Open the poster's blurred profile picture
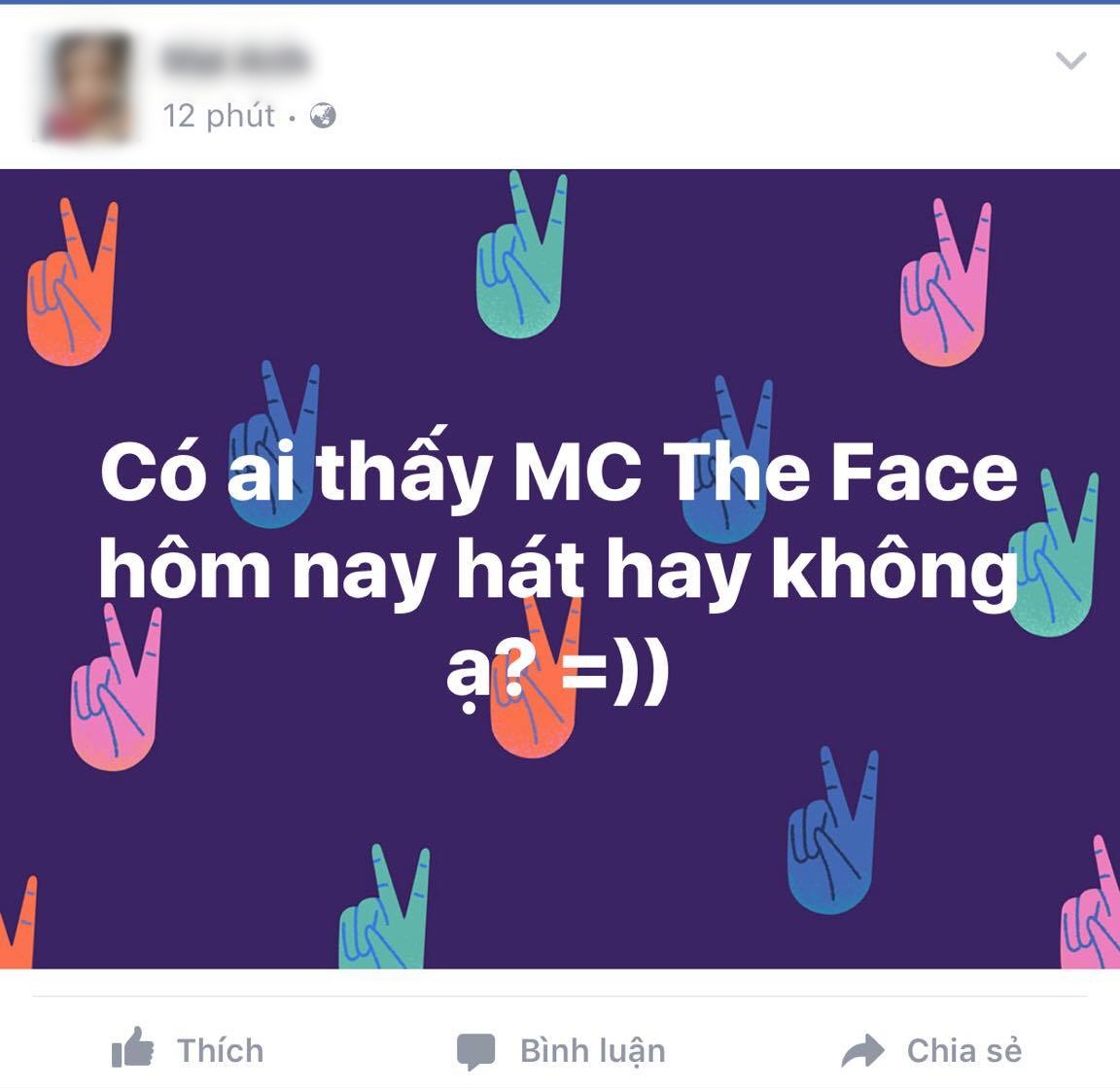Viewport: 1120px width, 1090px height. tap(87, 87)
